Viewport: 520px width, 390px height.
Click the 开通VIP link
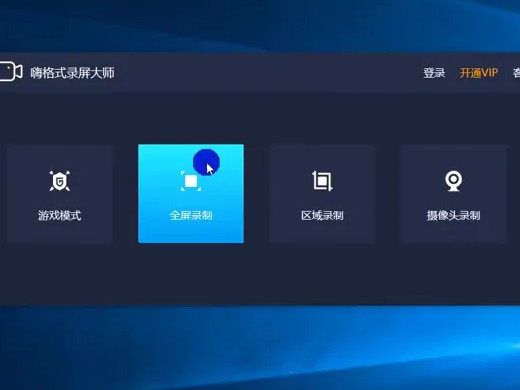pos(479,73)
